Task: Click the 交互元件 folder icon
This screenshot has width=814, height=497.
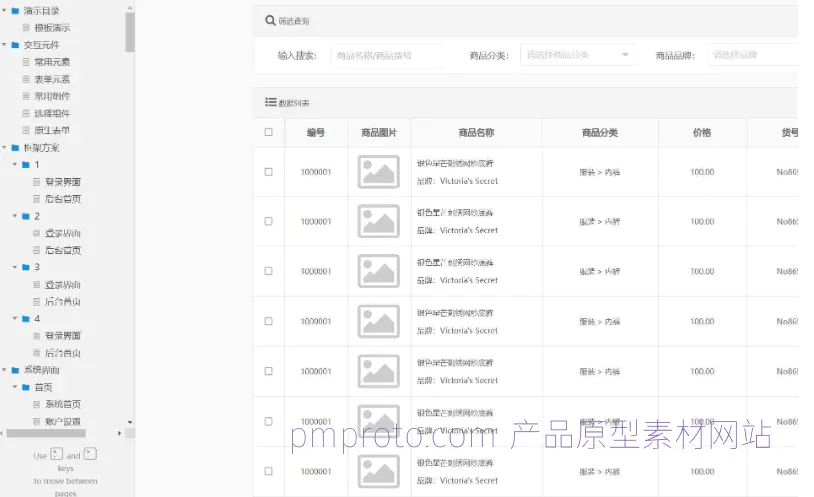Action: pyautogui.click(x=15, y=45)
